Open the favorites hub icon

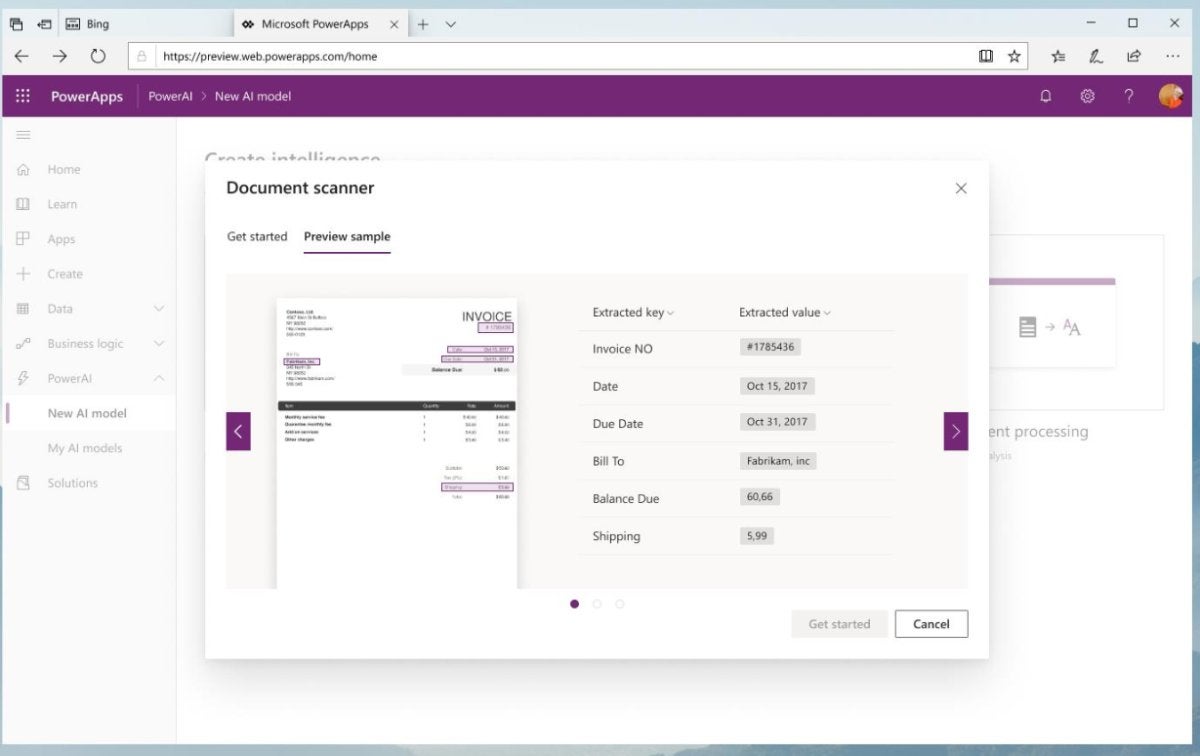pyautogui.click(x=1058, y=56)
